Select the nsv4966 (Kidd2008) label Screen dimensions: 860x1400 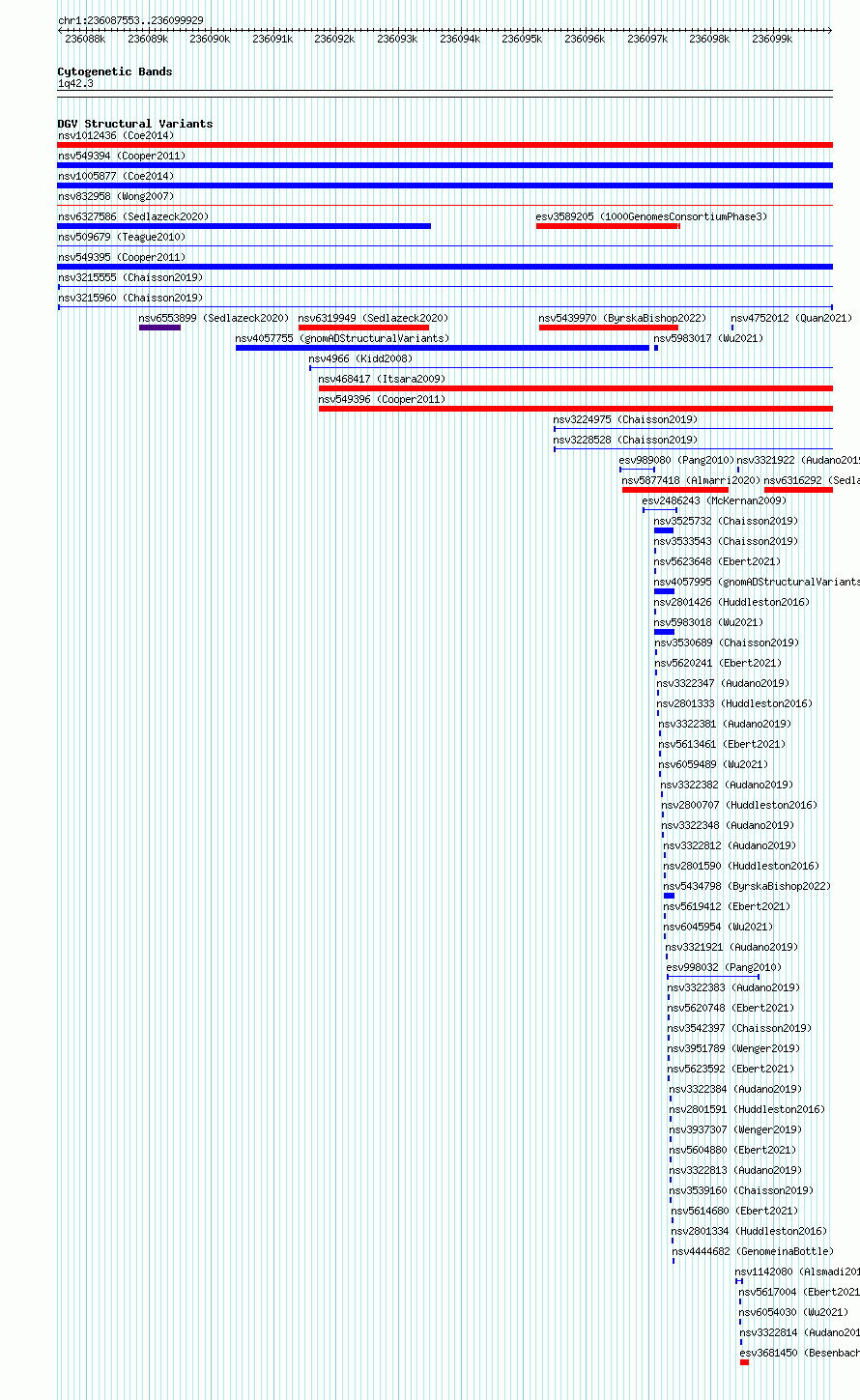click(x=360, y=358)
